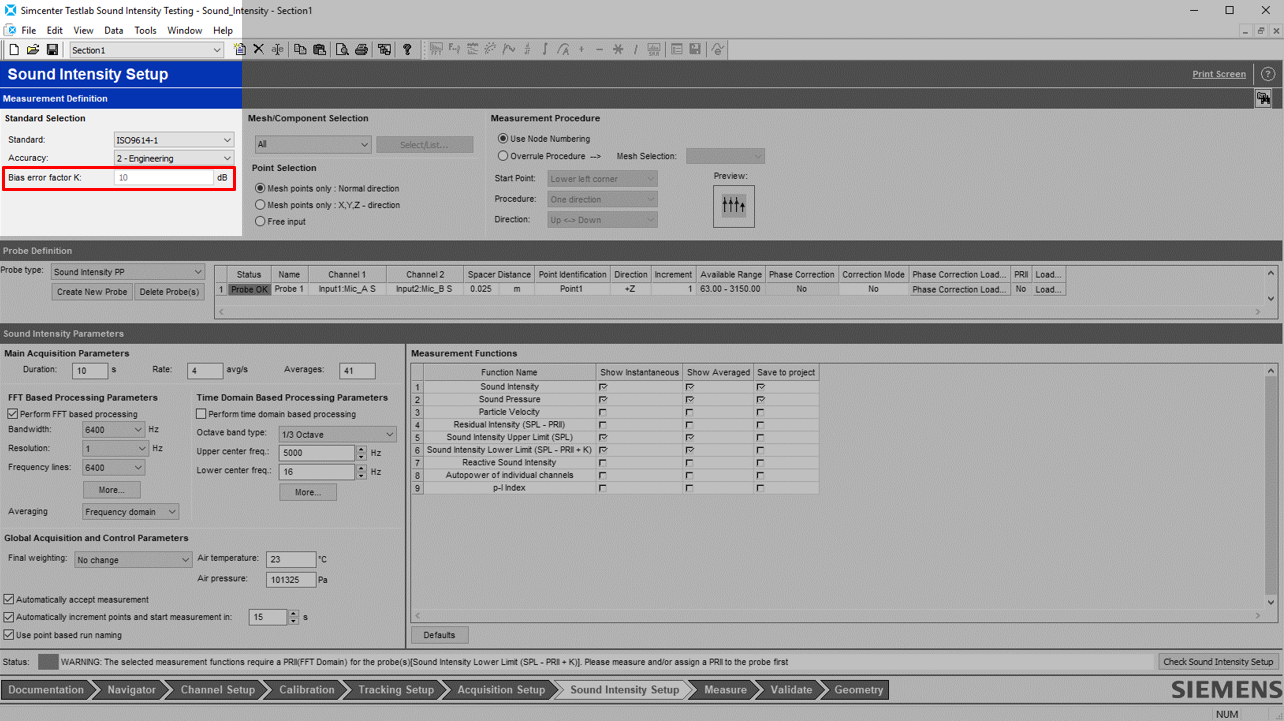Open a project with the folder icon
1284x721 pixels.
(33, 49)
